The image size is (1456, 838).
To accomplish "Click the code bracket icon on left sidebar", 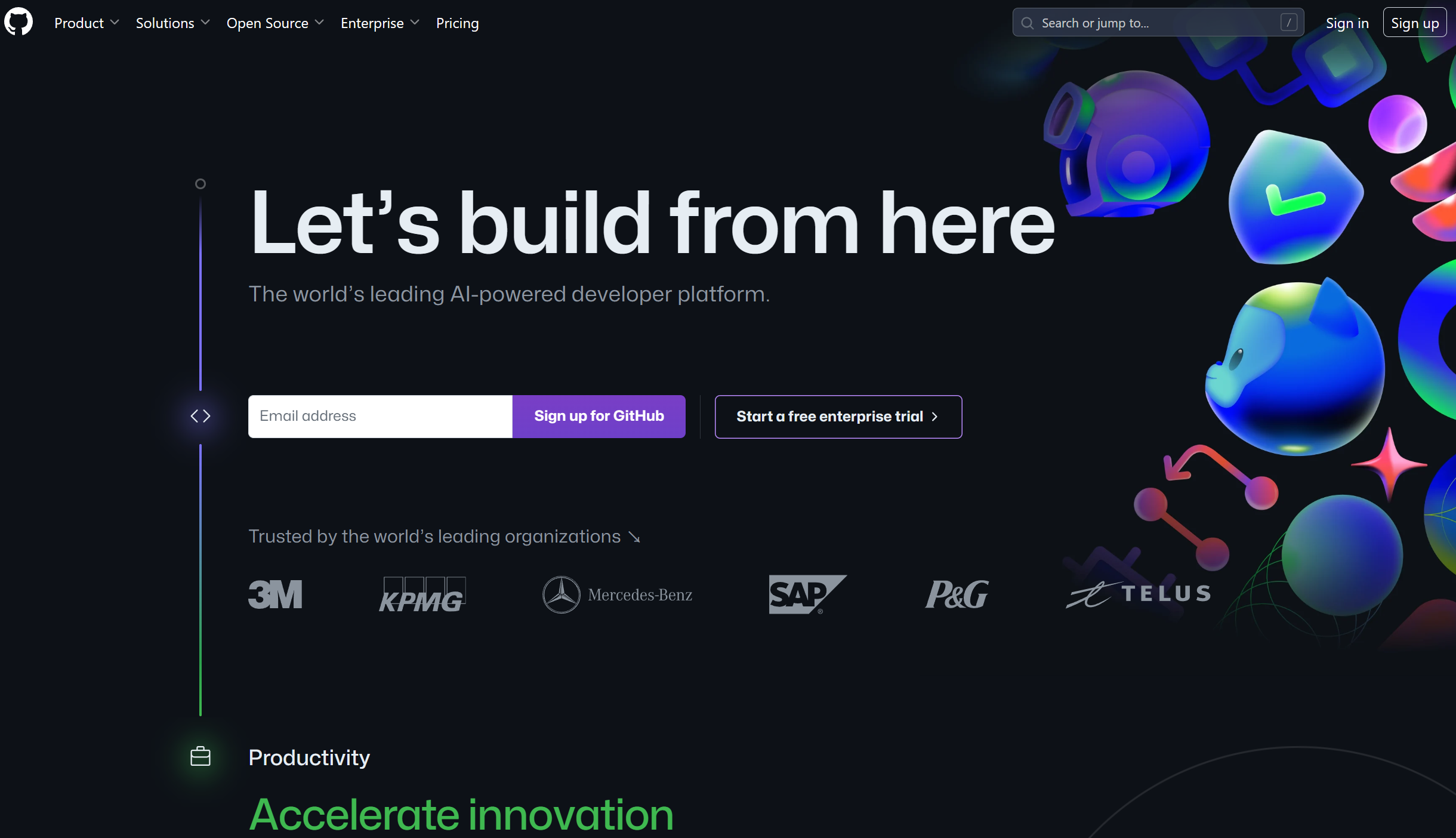I will 200,416.
